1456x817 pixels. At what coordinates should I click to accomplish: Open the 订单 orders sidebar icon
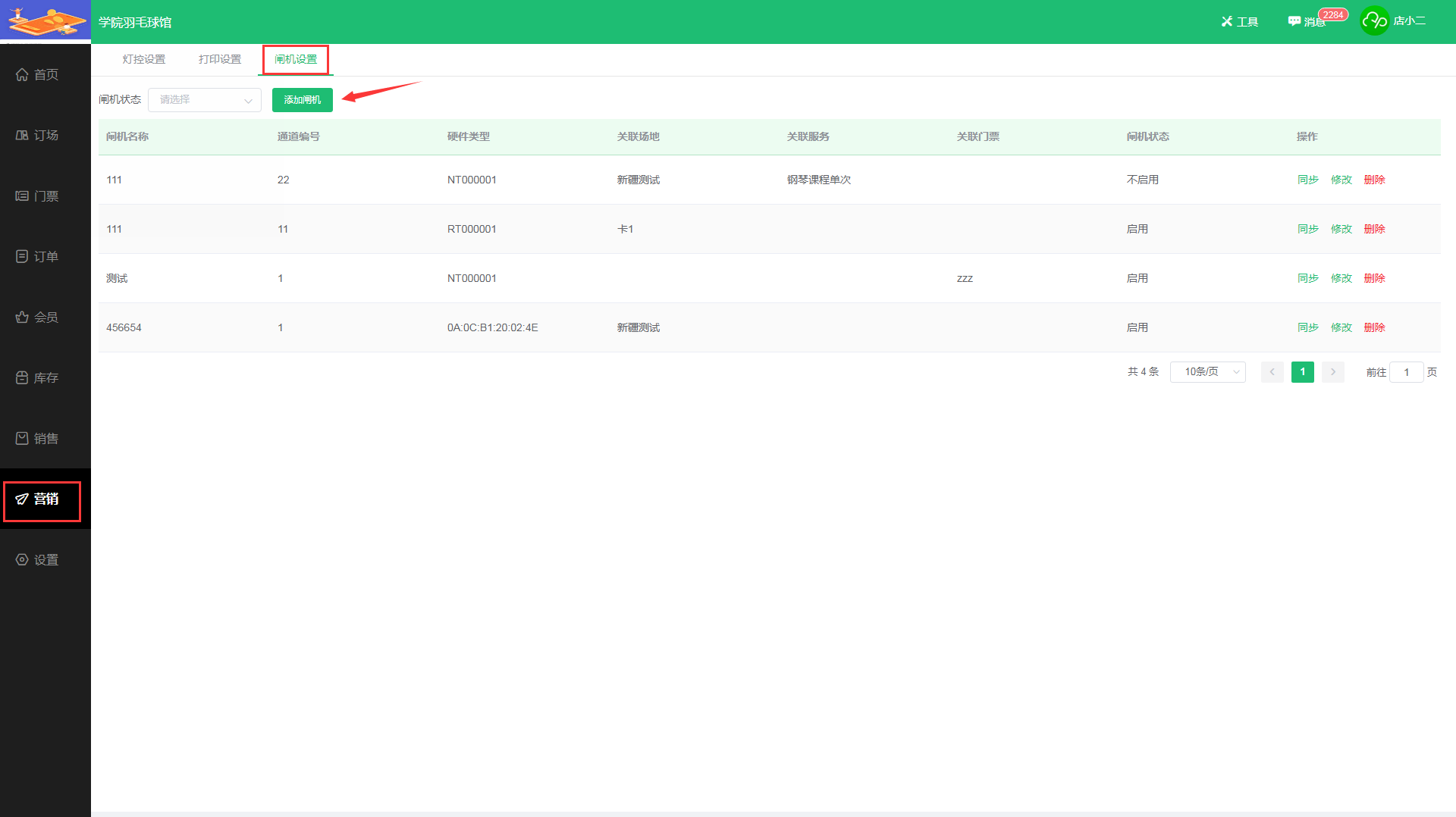click(x=22, y=256)
